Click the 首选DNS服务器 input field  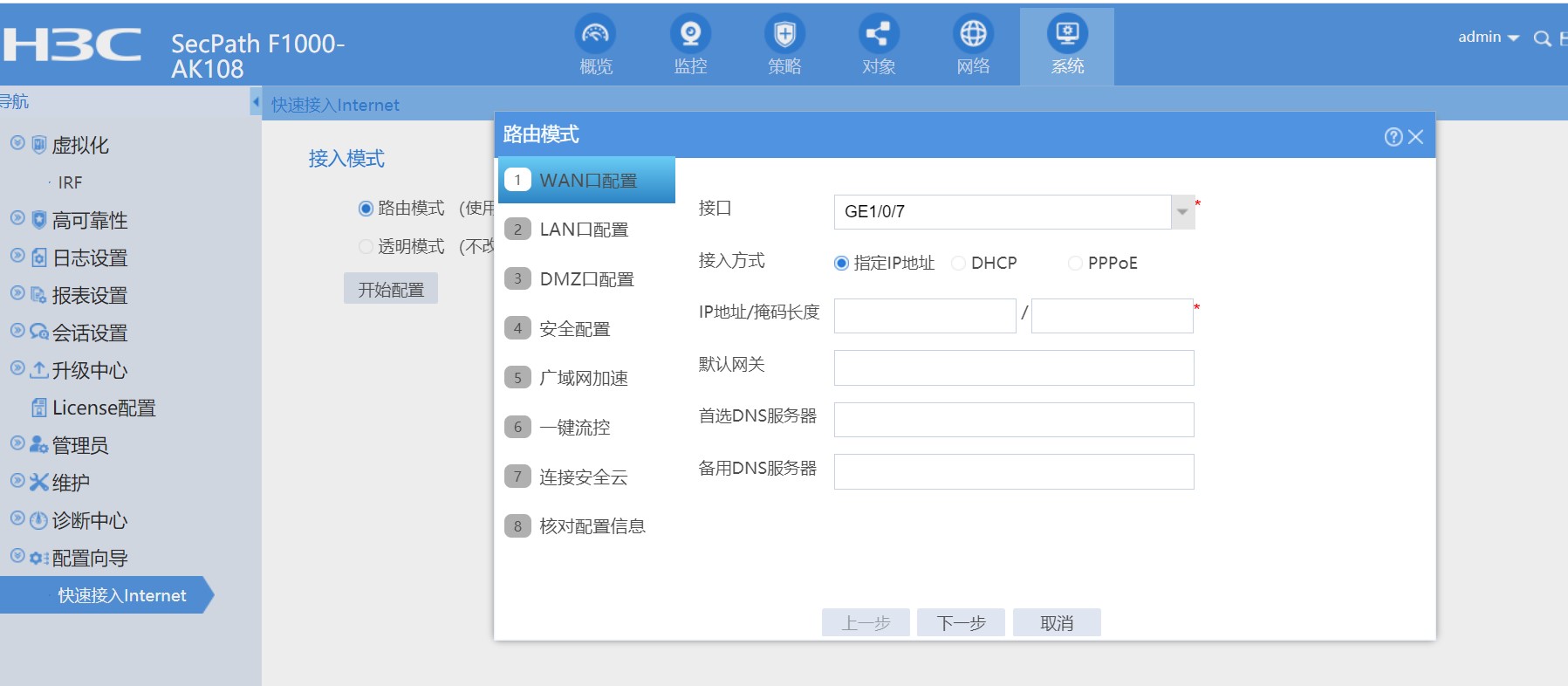(1014, 420)
